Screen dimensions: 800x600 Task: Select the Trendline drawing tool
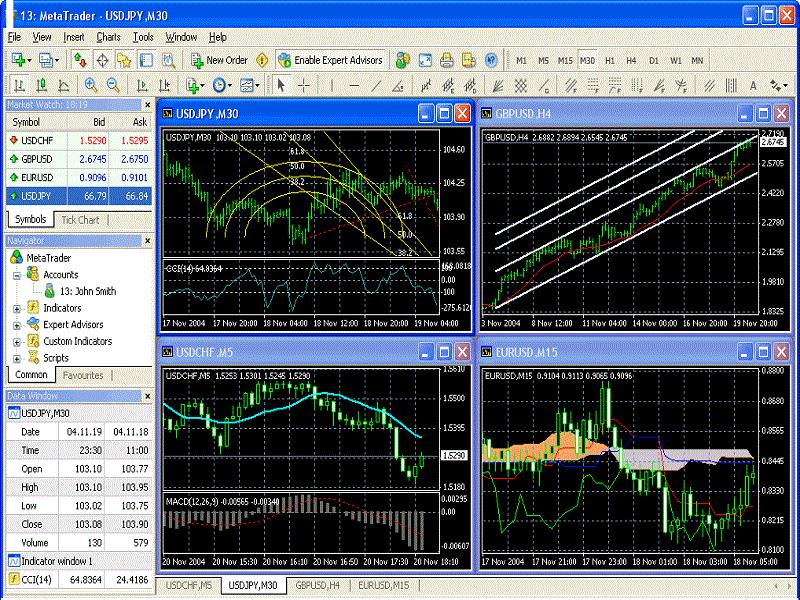[377, 85]
